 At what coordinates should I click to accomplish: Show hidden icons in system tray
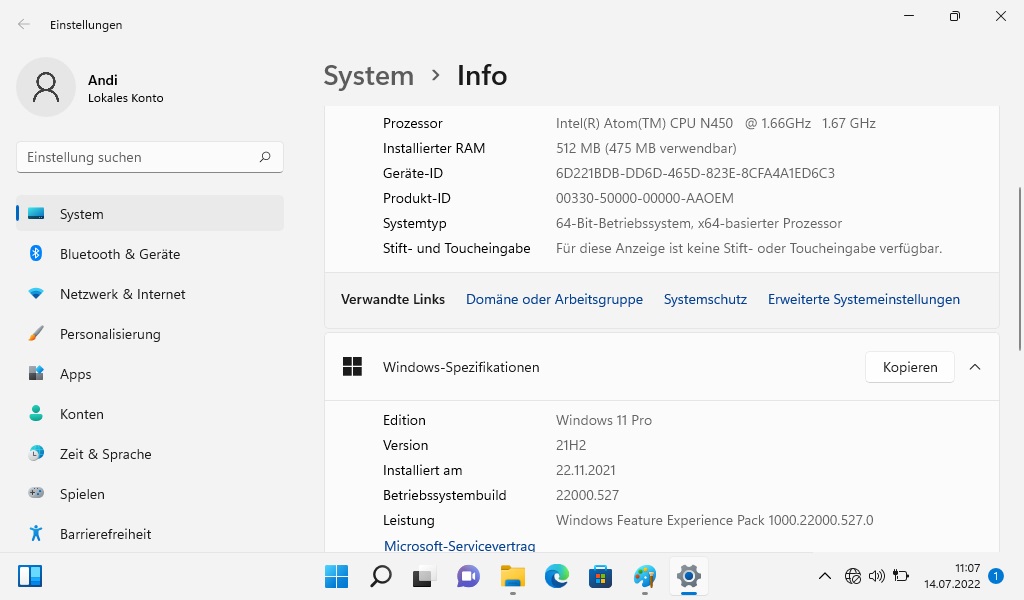(x=825, y=576)
